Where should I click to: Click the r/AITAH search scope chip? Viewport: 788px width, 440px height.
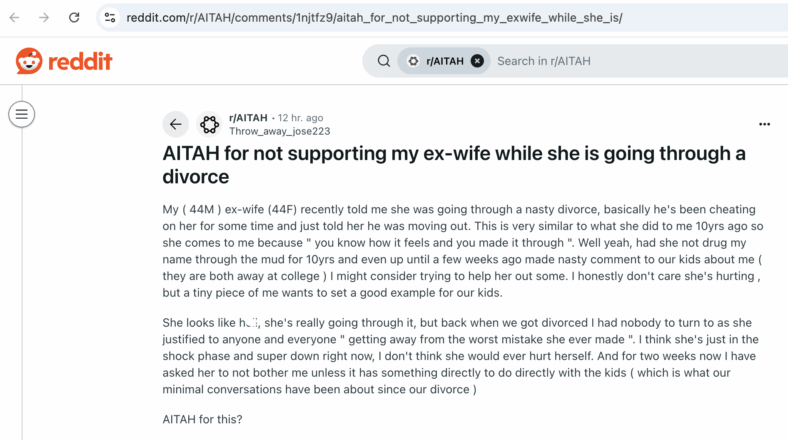[437, 61]
